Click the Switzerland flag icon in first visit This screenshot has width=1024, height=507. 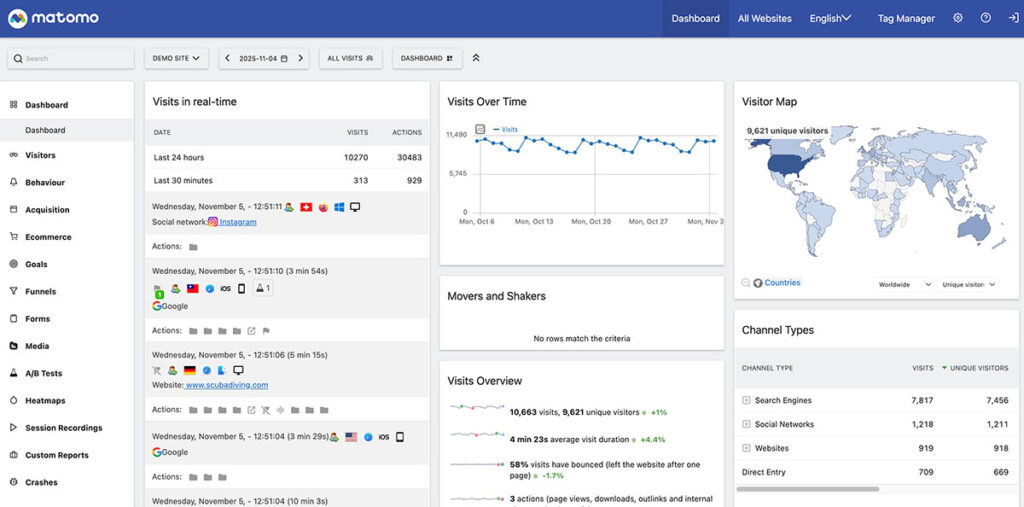point(306,207)
